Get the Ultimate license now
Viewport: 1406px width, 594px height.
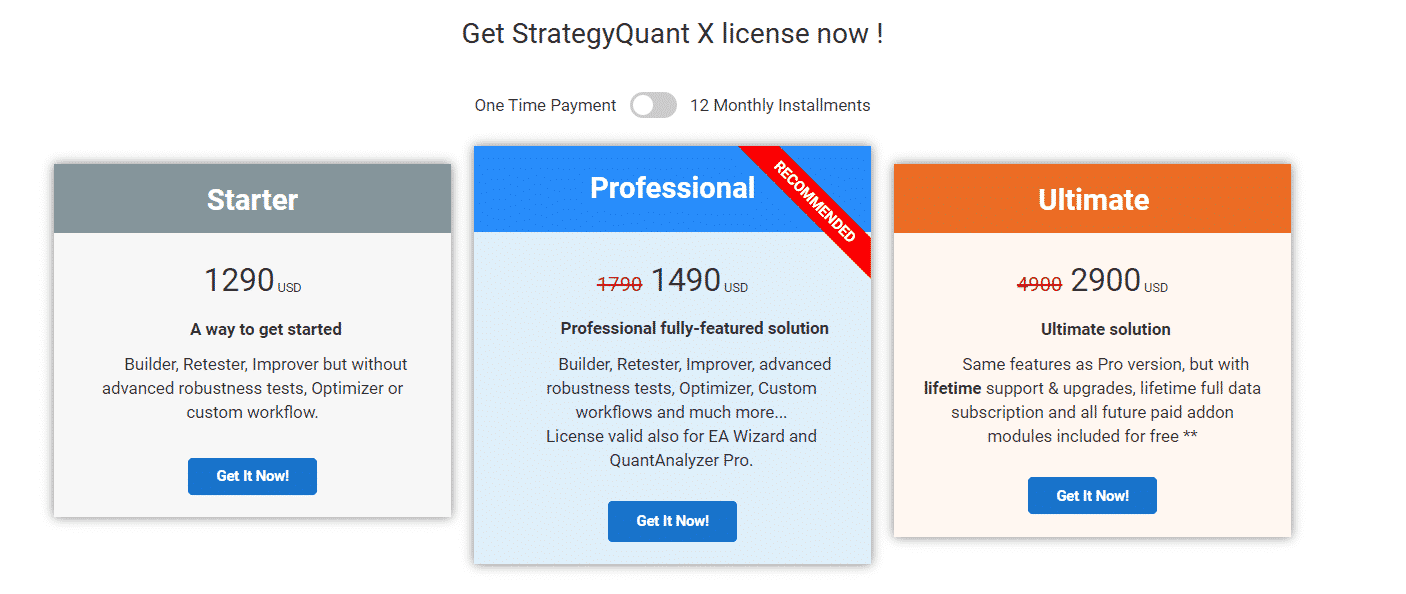click(1092, 496)
